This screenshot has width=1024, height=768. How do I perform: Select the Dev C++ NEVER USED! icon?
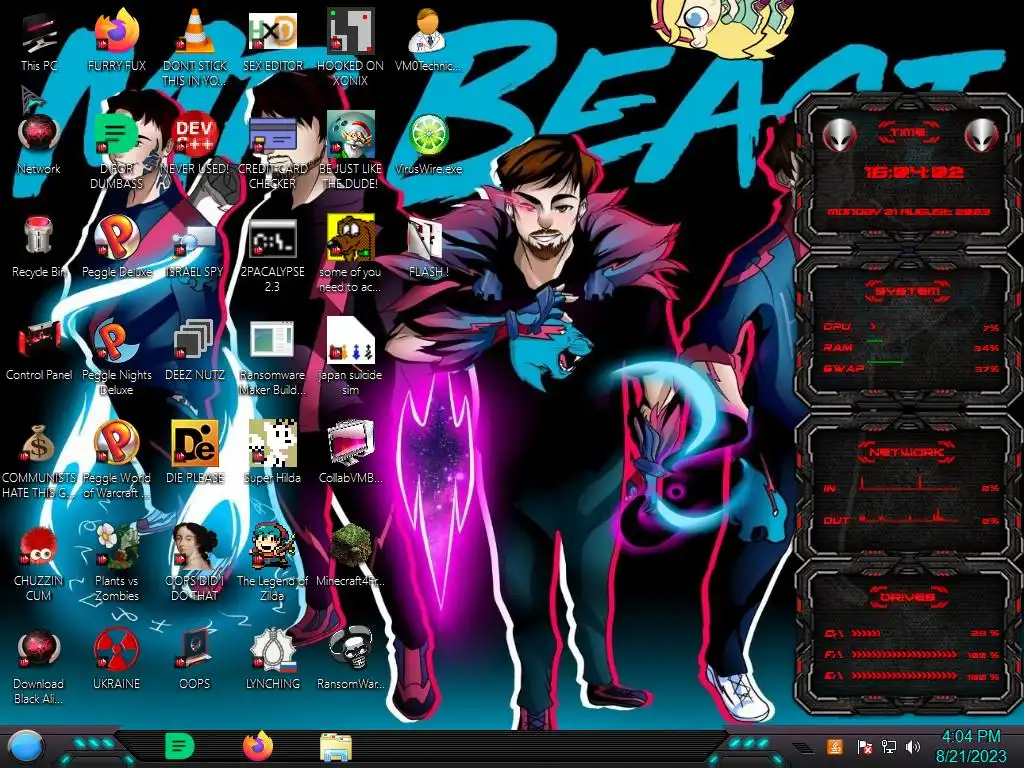195,135
